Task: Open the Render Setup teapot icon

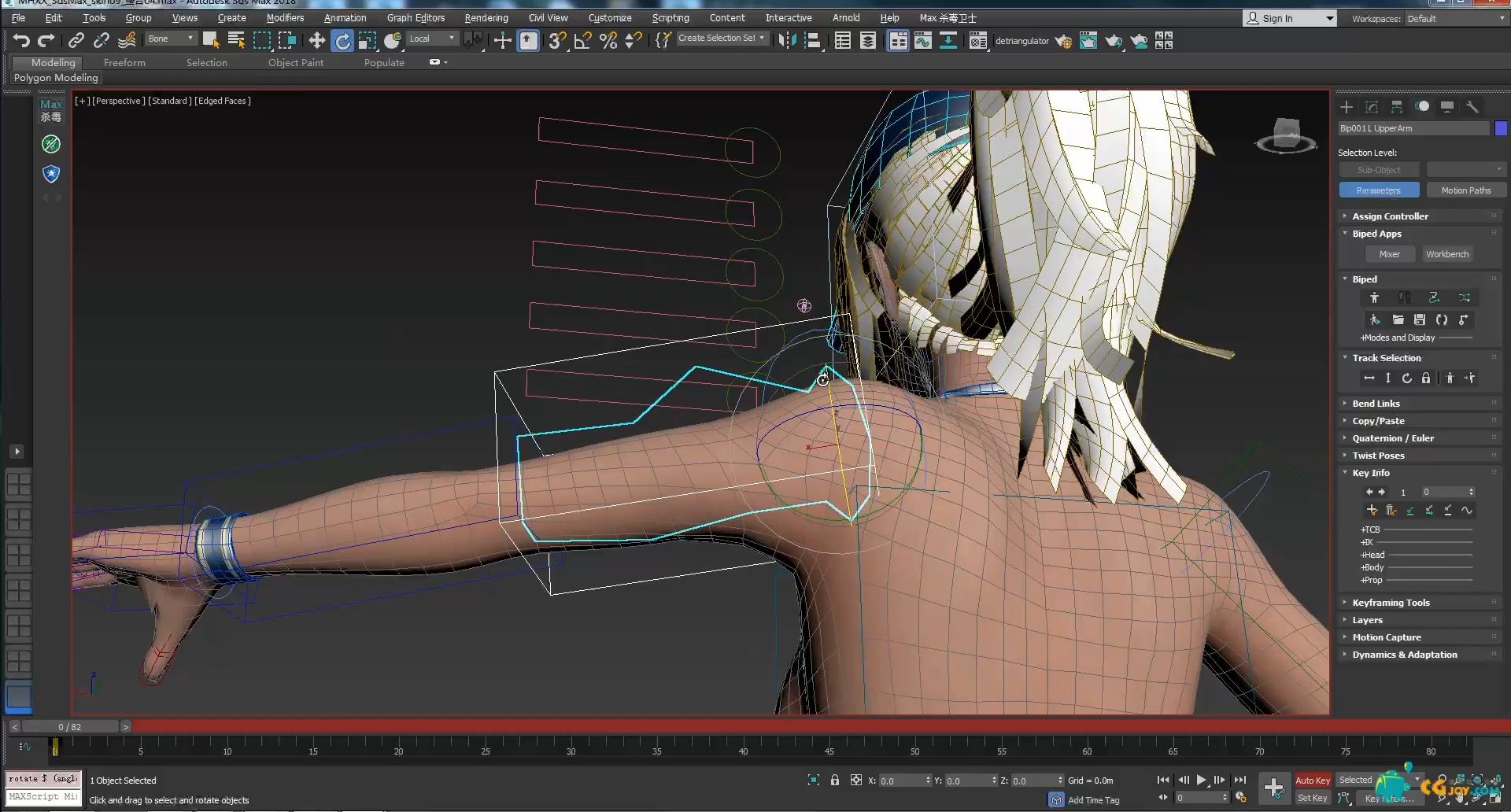Action: [1063, 41]
